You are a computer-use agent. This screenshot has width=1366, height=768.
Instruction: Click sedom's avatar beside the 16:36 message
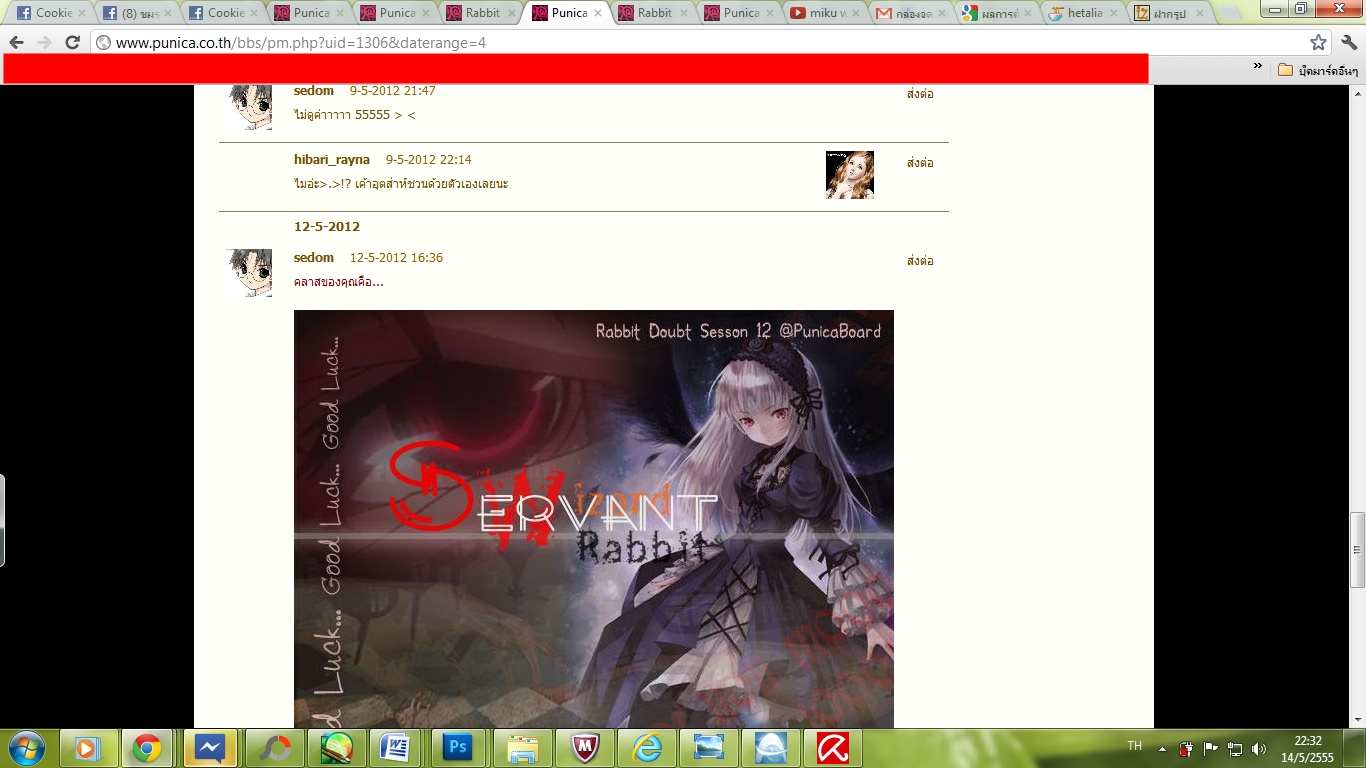tap(249, 273)
